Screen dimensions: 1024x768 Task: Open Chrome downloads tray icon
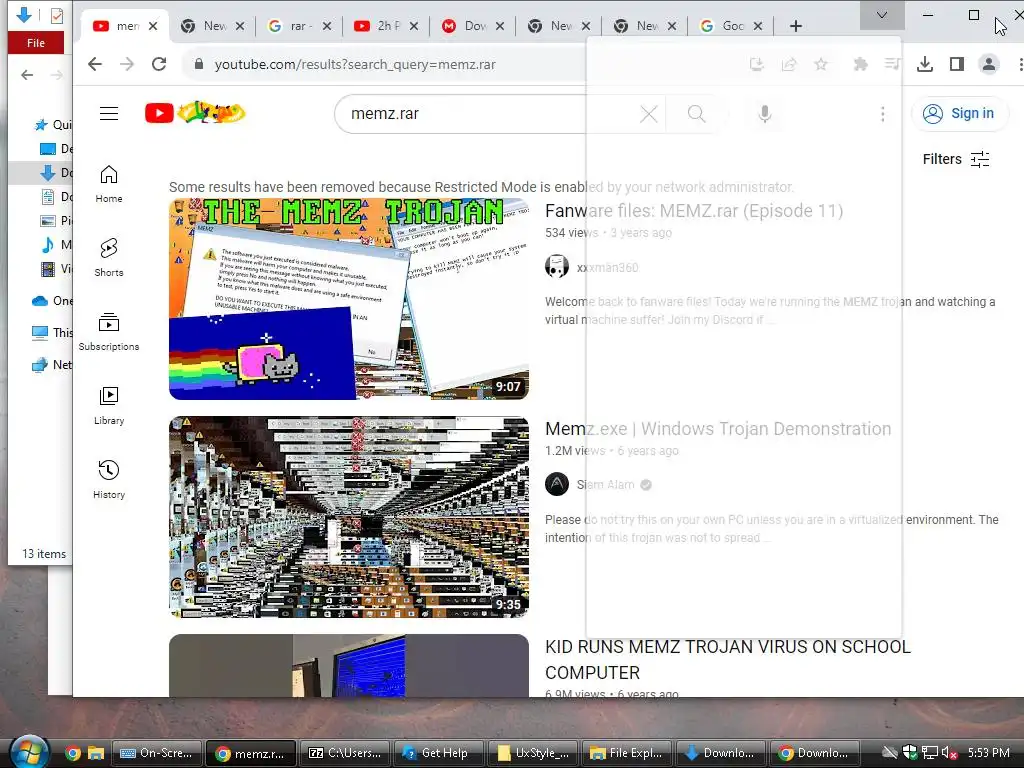coord(925,64)
